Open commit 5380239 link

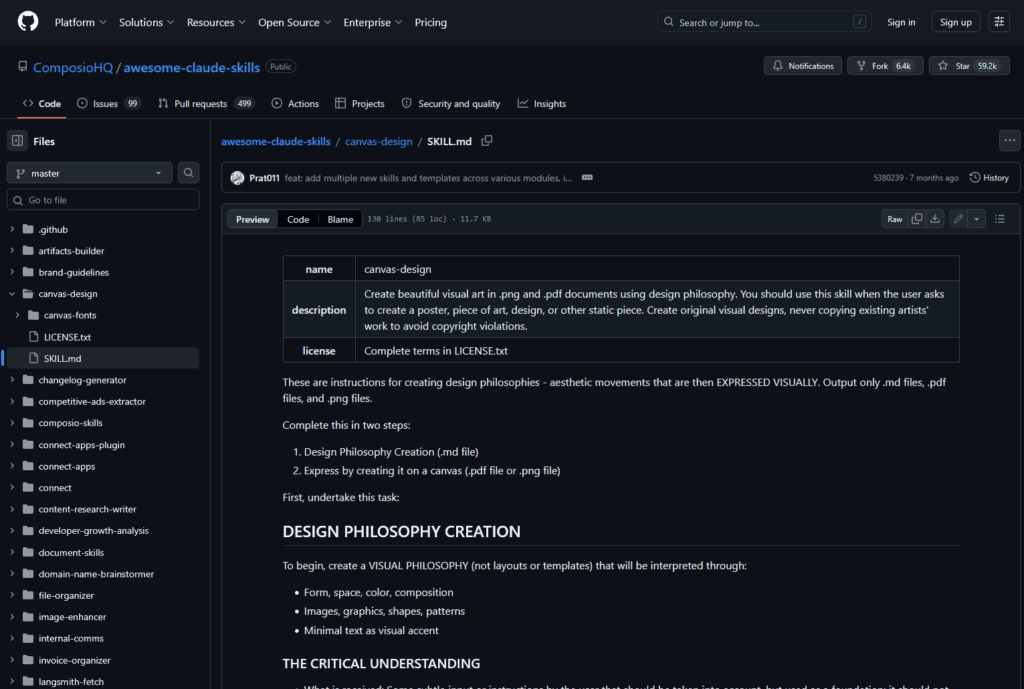point(888,178)
